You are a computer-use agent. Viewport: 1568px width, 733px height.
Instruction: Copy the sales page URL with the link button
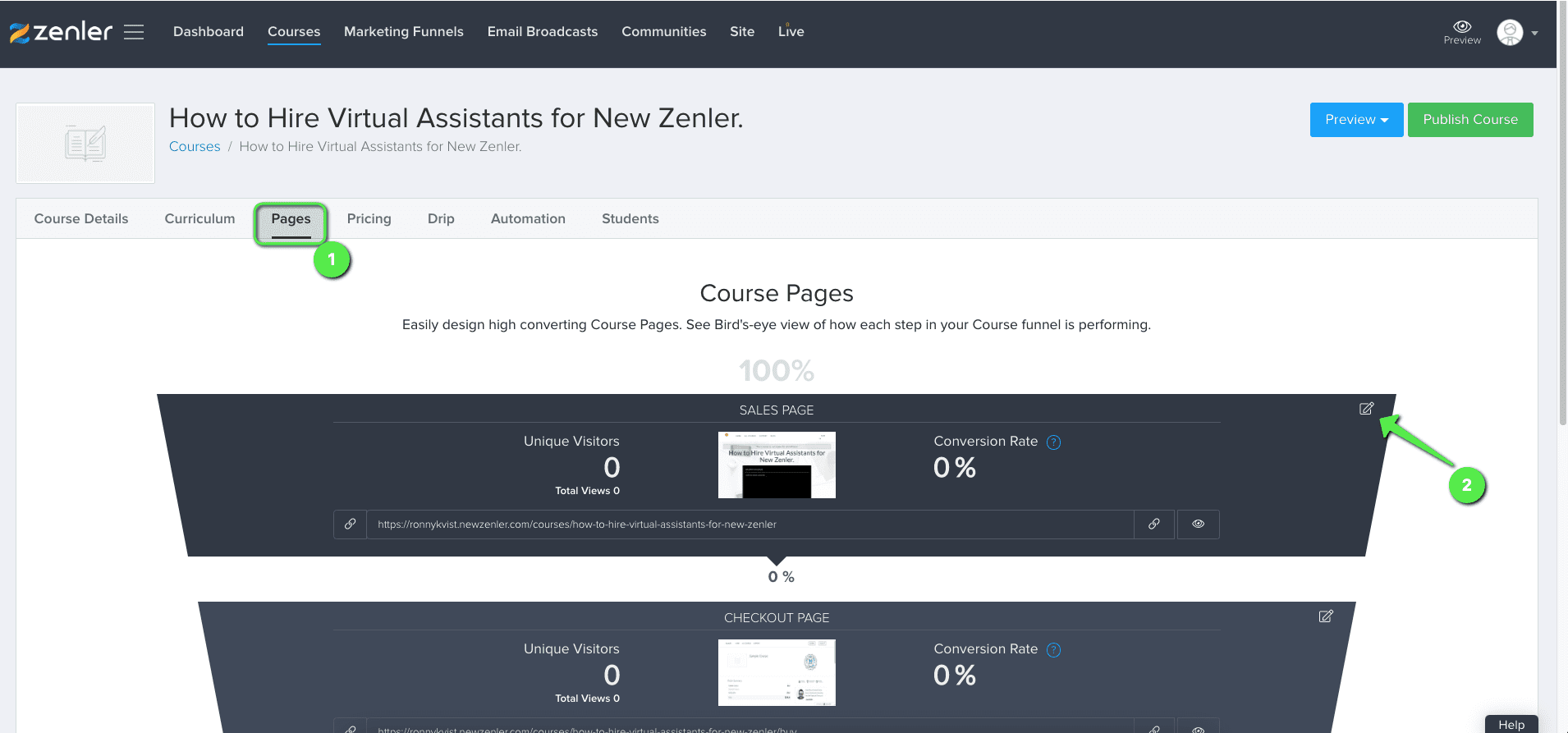tap(1154, 524)
